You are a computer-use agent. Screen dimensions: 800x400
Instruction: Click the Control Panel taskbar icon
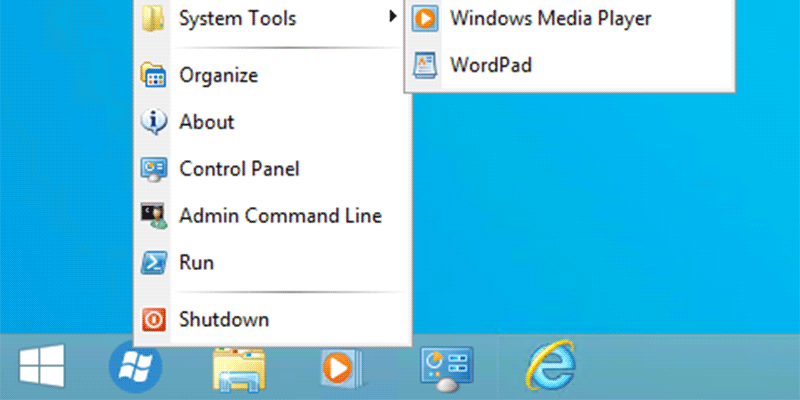click(x=444, y=367)
